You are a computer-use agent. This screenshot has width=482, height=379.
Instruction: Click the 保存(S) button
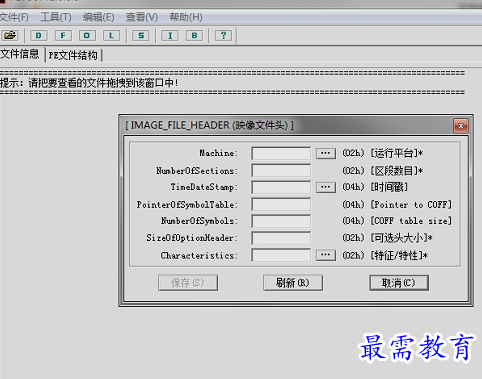click(188, 283)
